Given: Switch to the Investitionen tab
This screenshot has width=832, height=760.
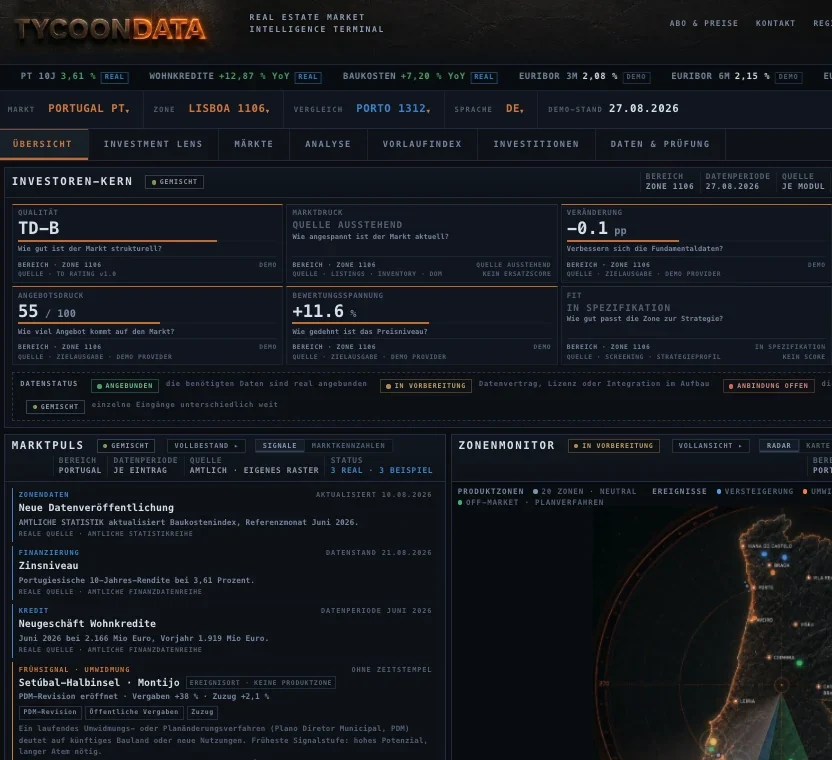Looking at the screenshot, I should click(536, 144).
